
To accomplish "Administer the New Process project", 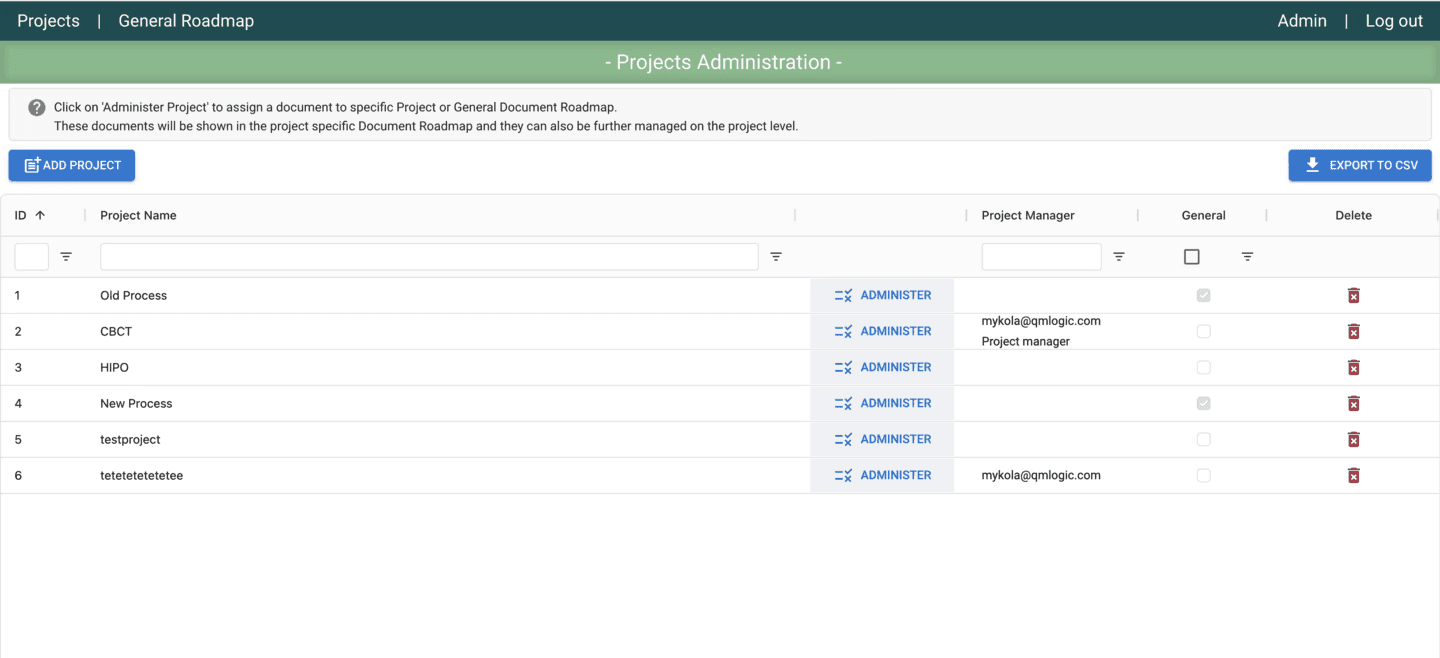I will (x=882, y=403).
